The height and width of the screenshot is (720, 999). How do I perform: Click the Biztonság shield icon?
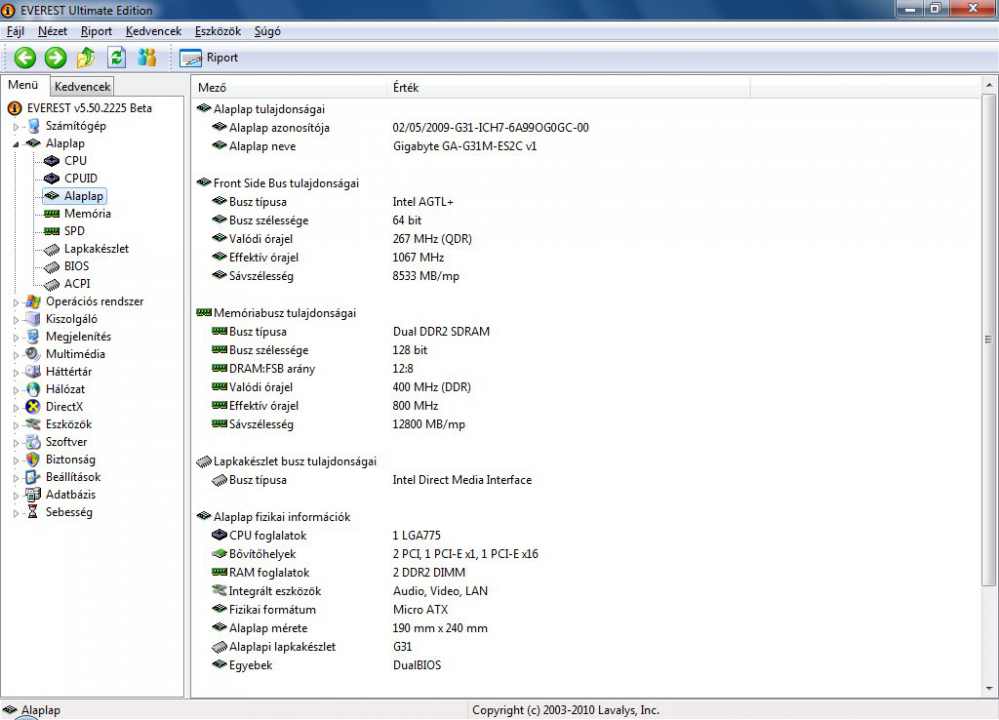[x=33, y=459]
